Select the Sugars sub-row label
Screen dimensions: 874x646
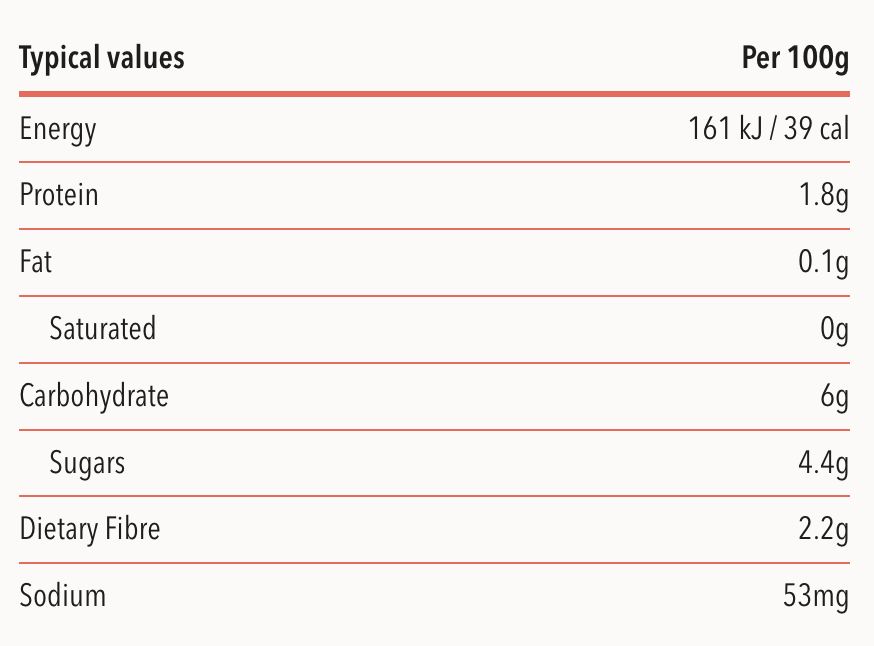point(88,463)
